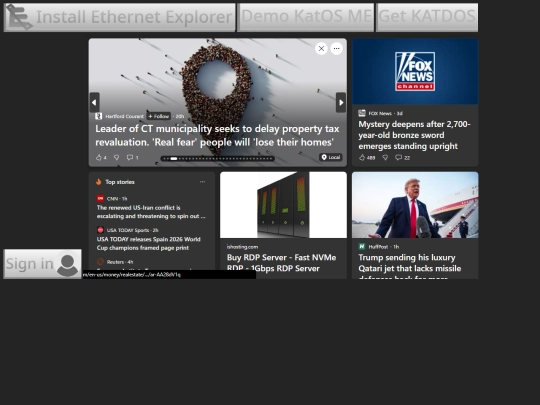Click the Get KATDOS button

[x=427, y=18]
